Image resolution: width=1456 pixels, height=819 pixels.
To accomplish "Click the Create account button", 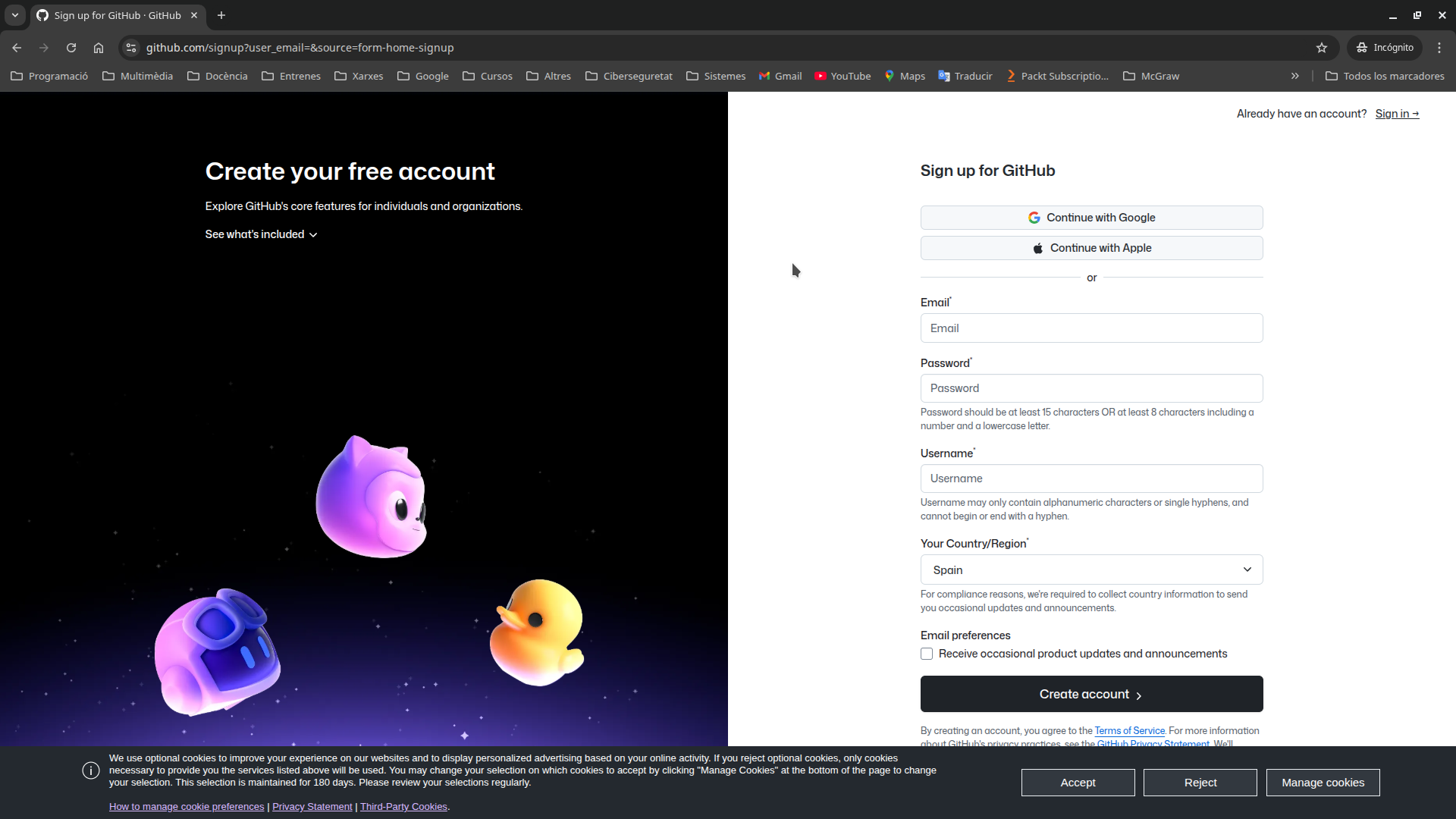I will (x=1090, y=694).
